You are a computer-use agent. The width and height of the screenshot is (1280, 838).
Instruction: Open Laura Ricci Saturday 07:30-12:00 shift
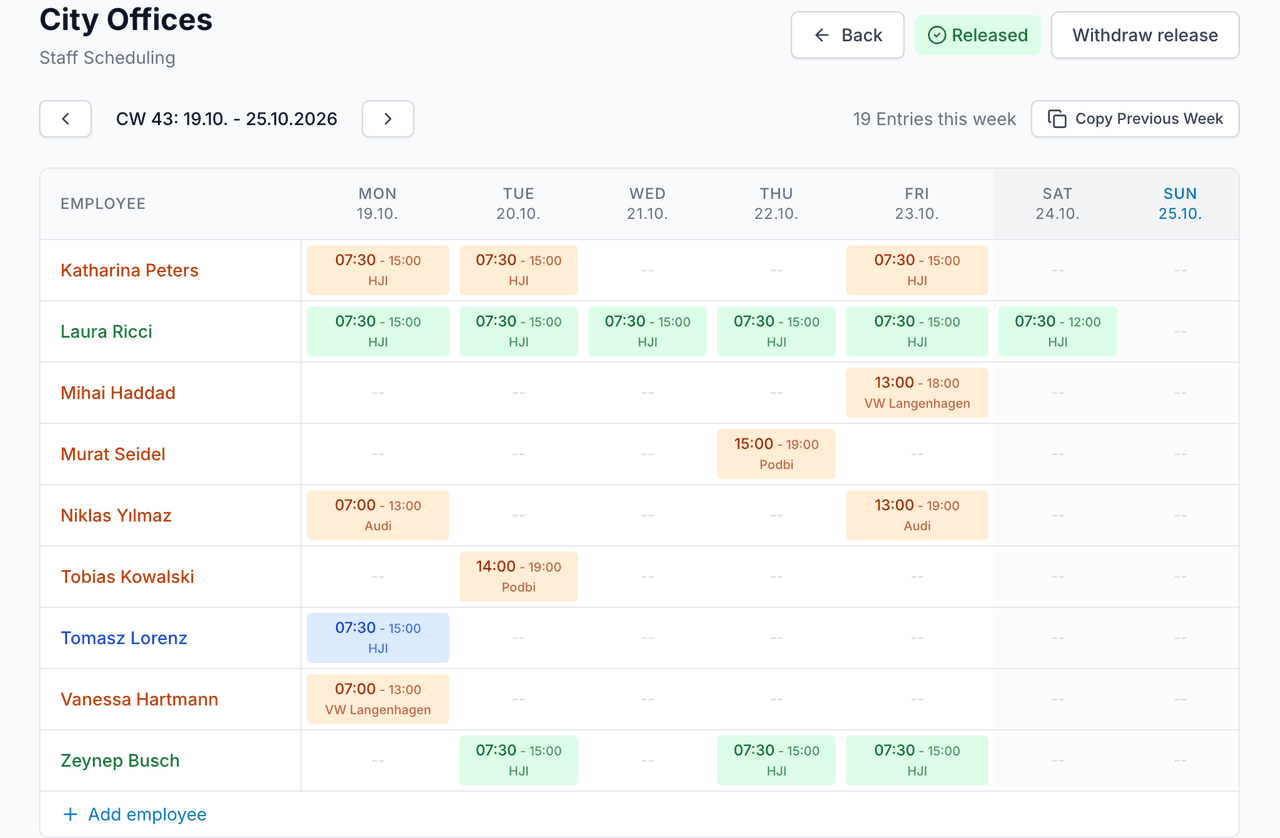tap(1057, 331)
